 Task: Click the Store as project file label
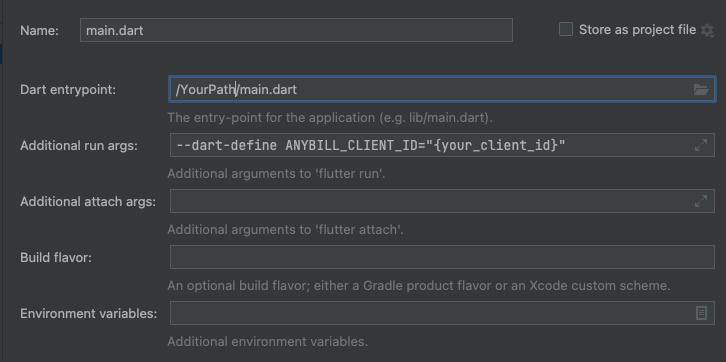tap(638, 30)
